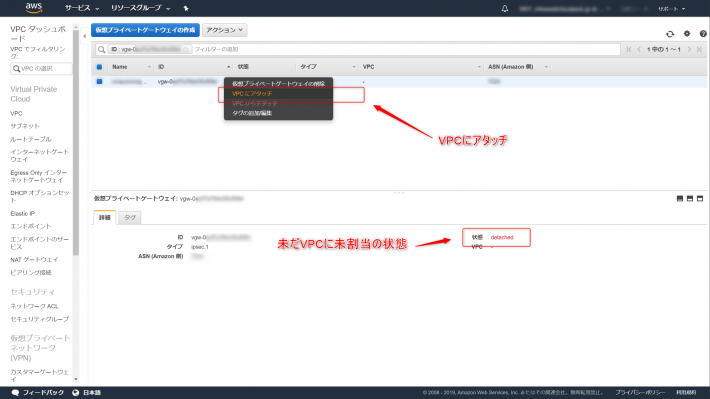This screenshot has width=710, height=399.
Task: Open the notifications bell icon
Action: coord(504,9)
